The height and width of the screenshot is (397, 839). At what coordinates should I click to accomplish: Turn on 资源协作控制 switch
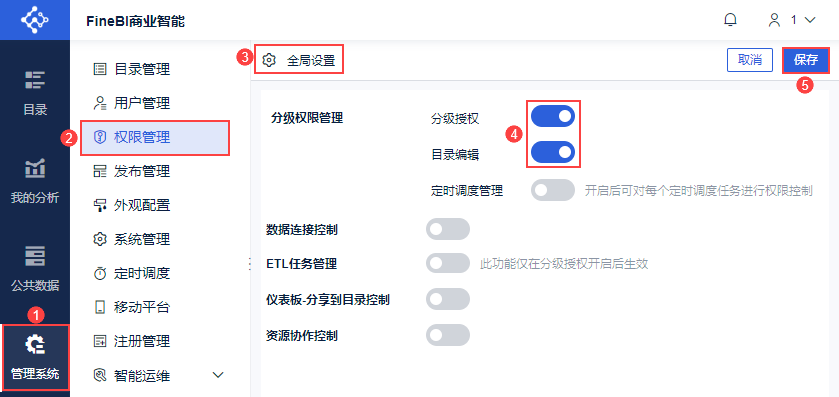click(448, 335)
